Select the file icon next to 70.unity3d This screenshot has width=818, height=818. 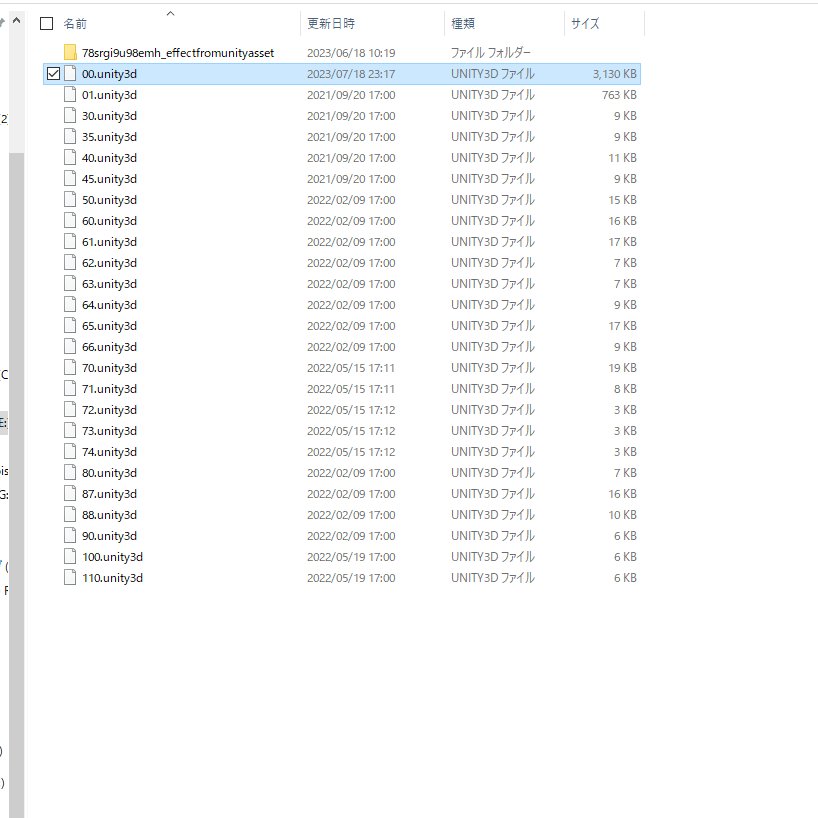click(x=70, y=368)
